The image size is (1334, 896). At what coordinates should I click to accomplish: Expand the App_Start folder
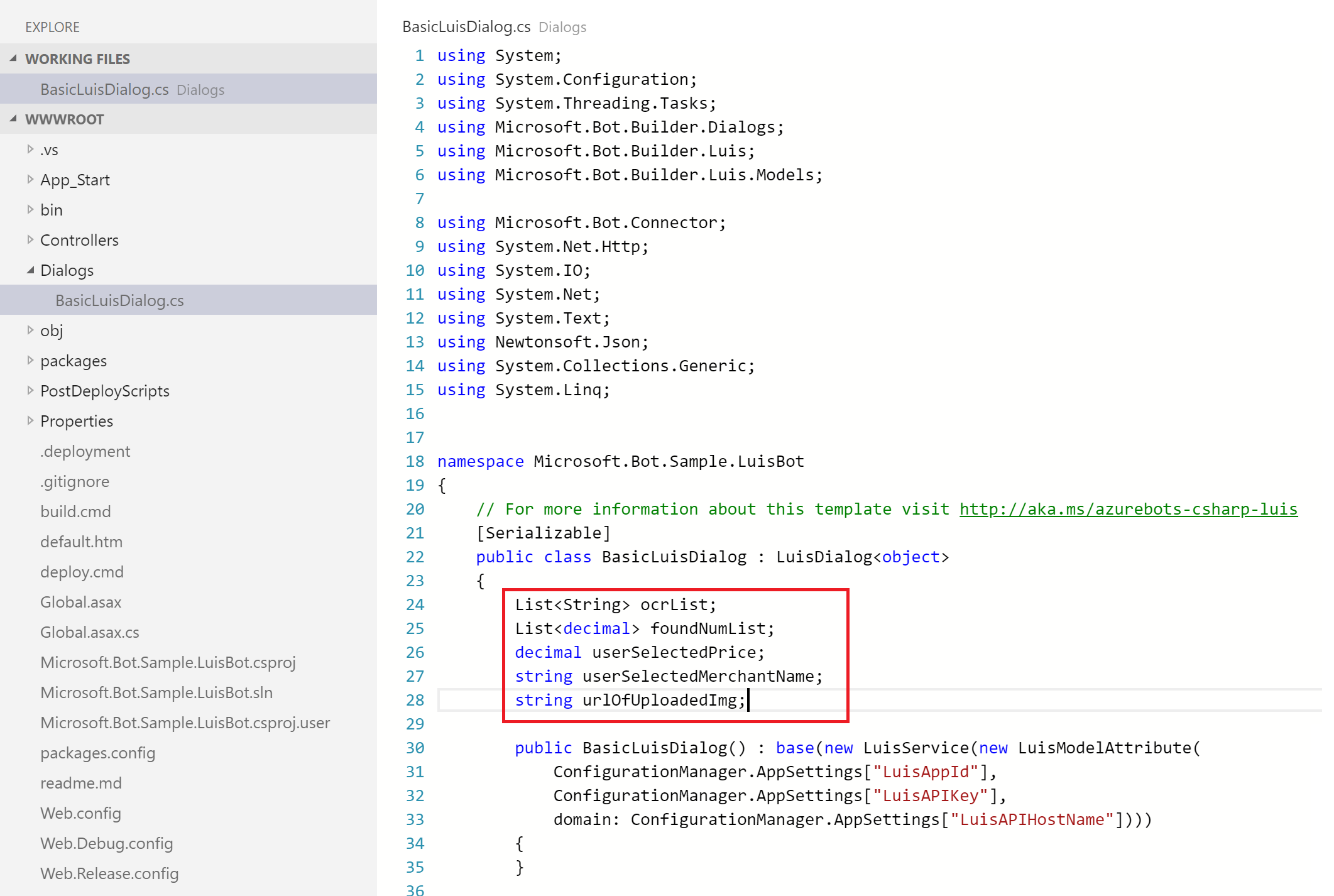coord(30,179)
